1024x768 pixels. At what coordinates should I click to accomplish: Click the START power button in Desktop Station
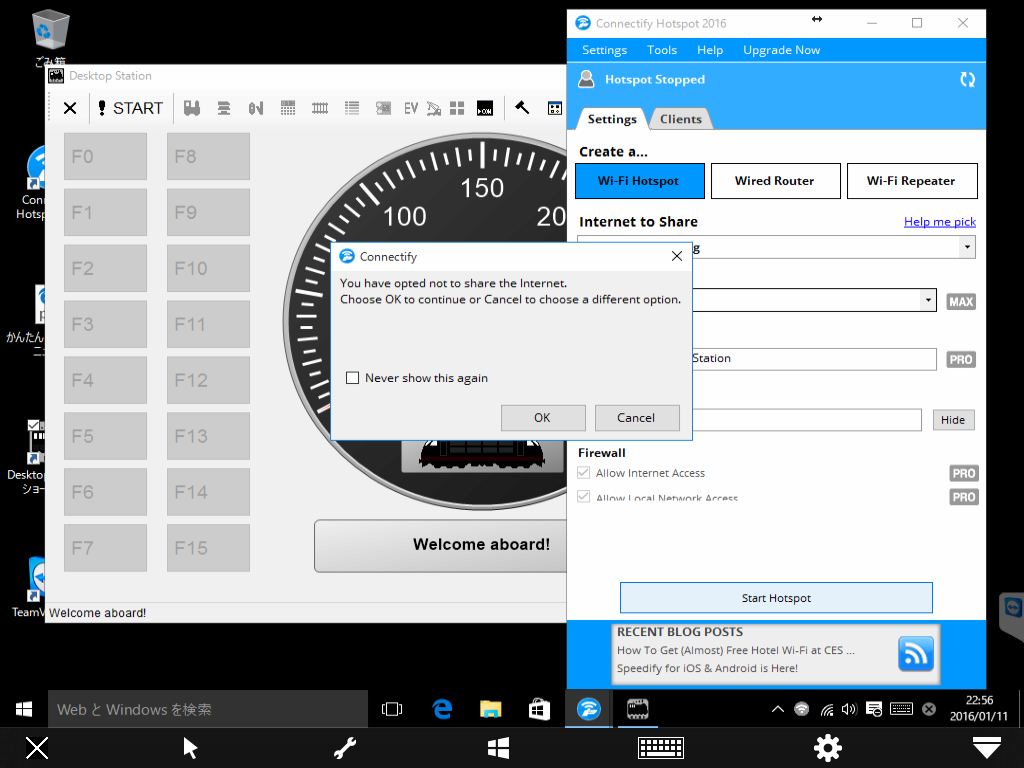[130, 108]
